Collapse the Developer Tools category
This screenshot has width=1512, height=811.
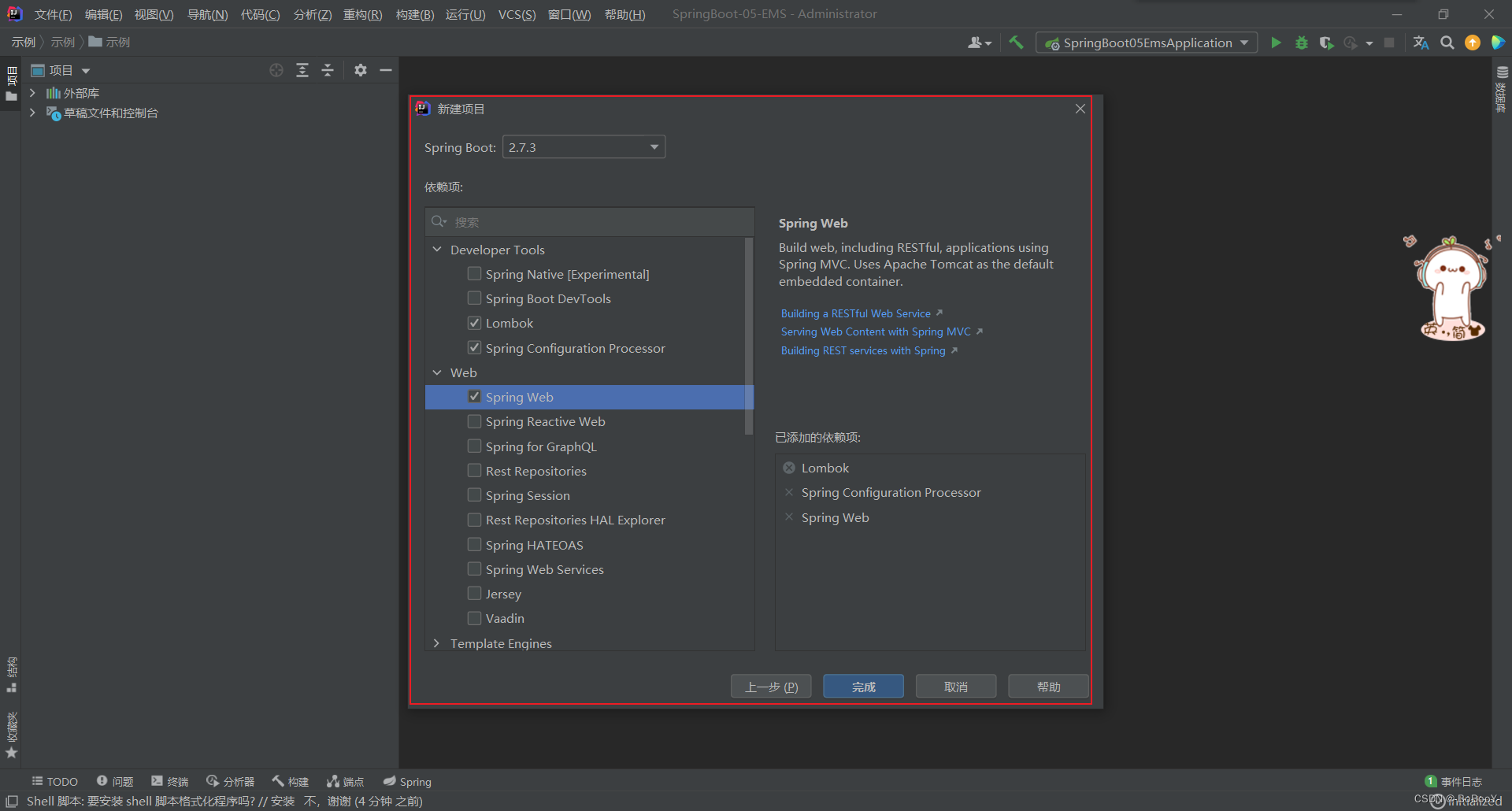coord(437,249)
